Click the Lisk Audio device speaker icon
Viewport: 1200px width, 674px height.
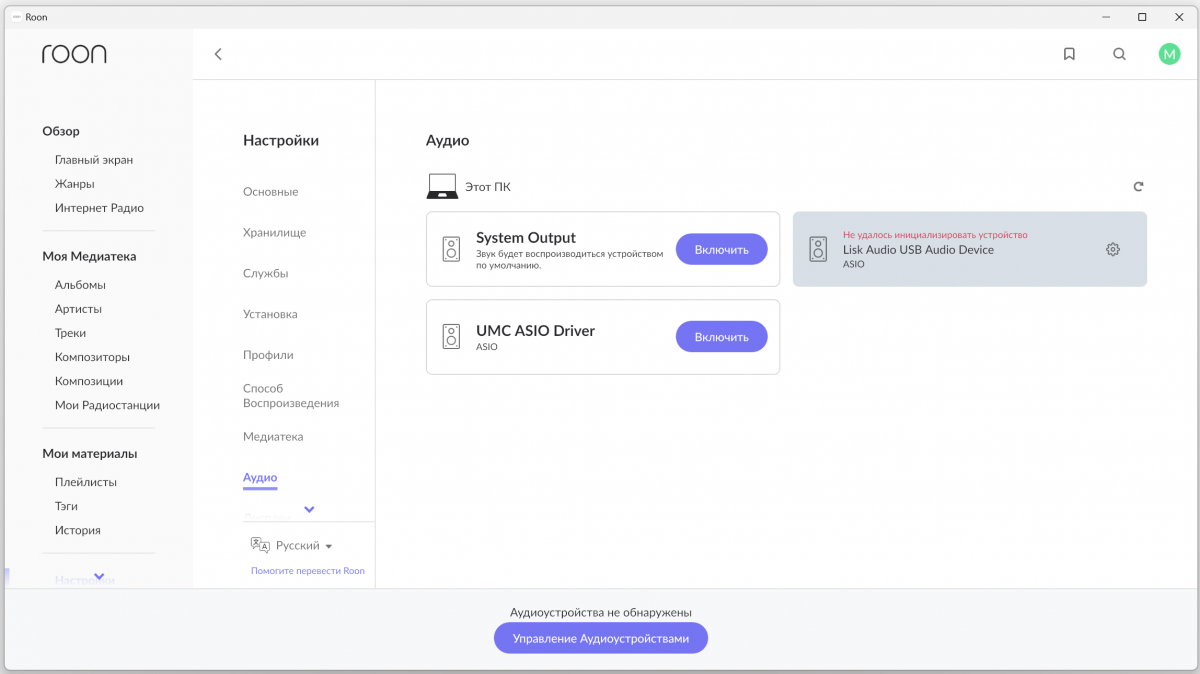click(x=819, y=249)
